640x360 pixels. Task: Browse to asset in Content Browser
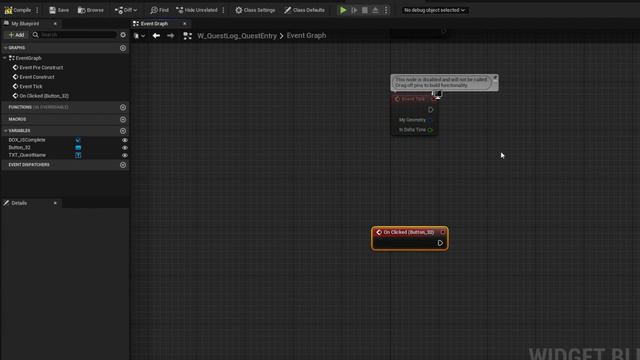(91, 10)
